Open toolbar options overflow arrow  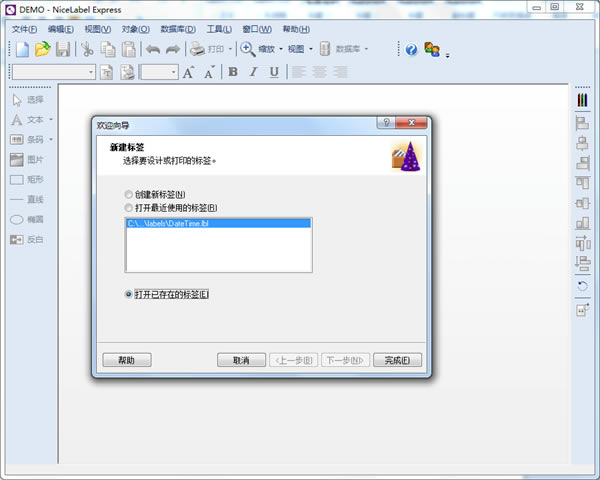click(x=447, y=56)
